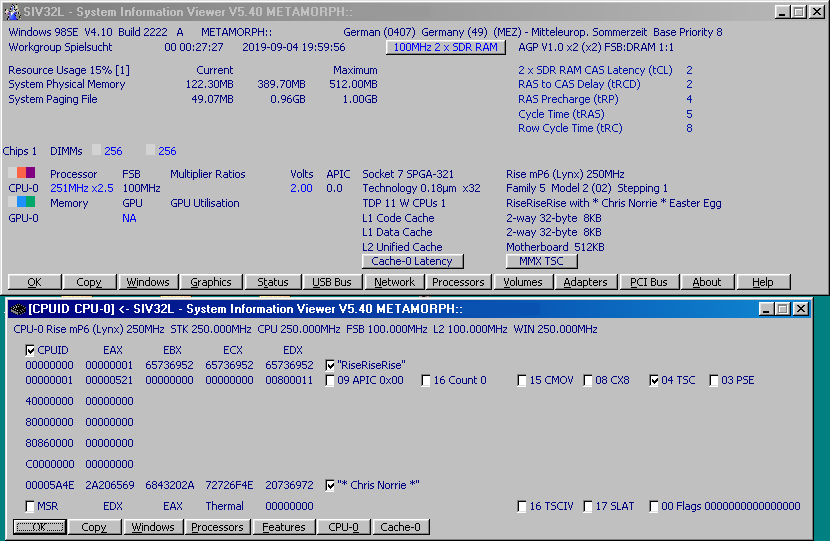Open the Cache-0 menu button
The width and height of the screenshot is (830, 541).
401,527
